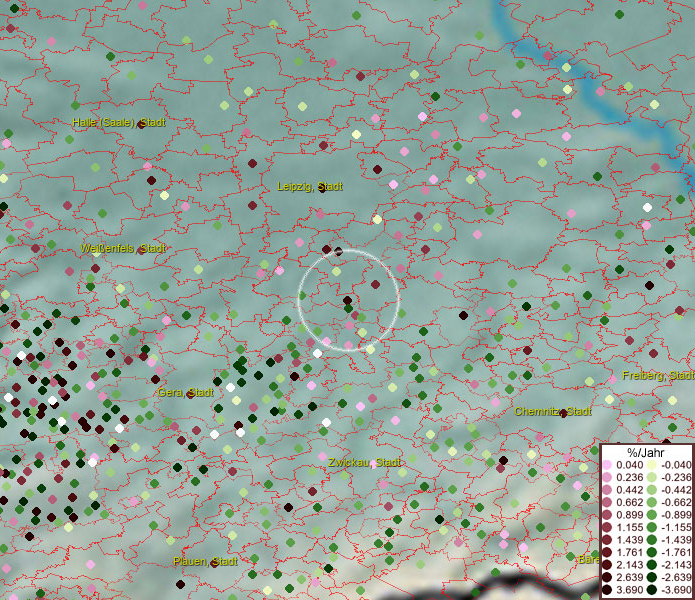Viewport: 695px width, 600px height.
Task: Click the pale swatch for -0.040
Action: (652, 465)
